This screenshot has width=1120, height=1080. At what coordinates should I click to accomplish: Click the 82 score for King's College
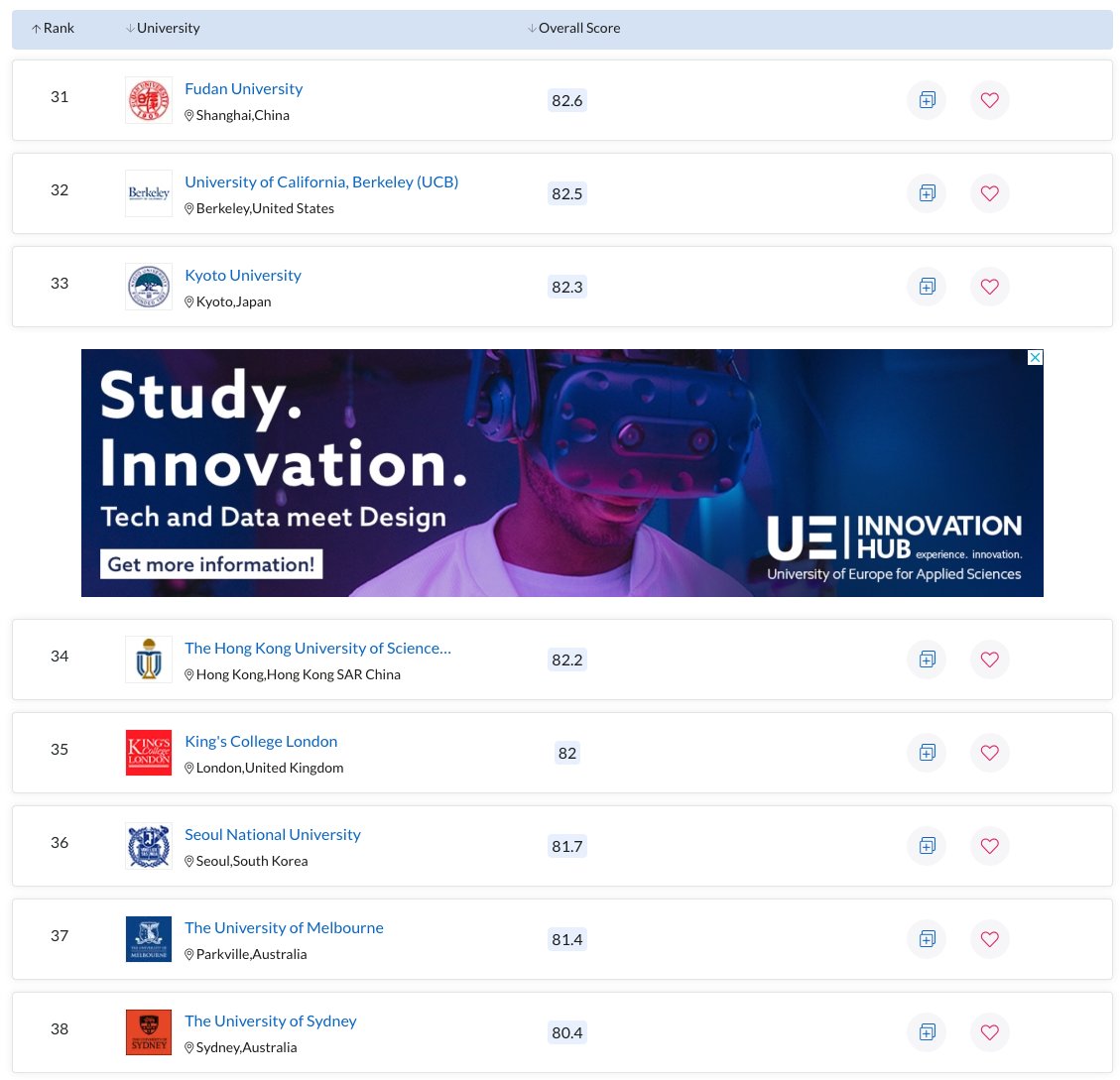click(x=567, y=753)
